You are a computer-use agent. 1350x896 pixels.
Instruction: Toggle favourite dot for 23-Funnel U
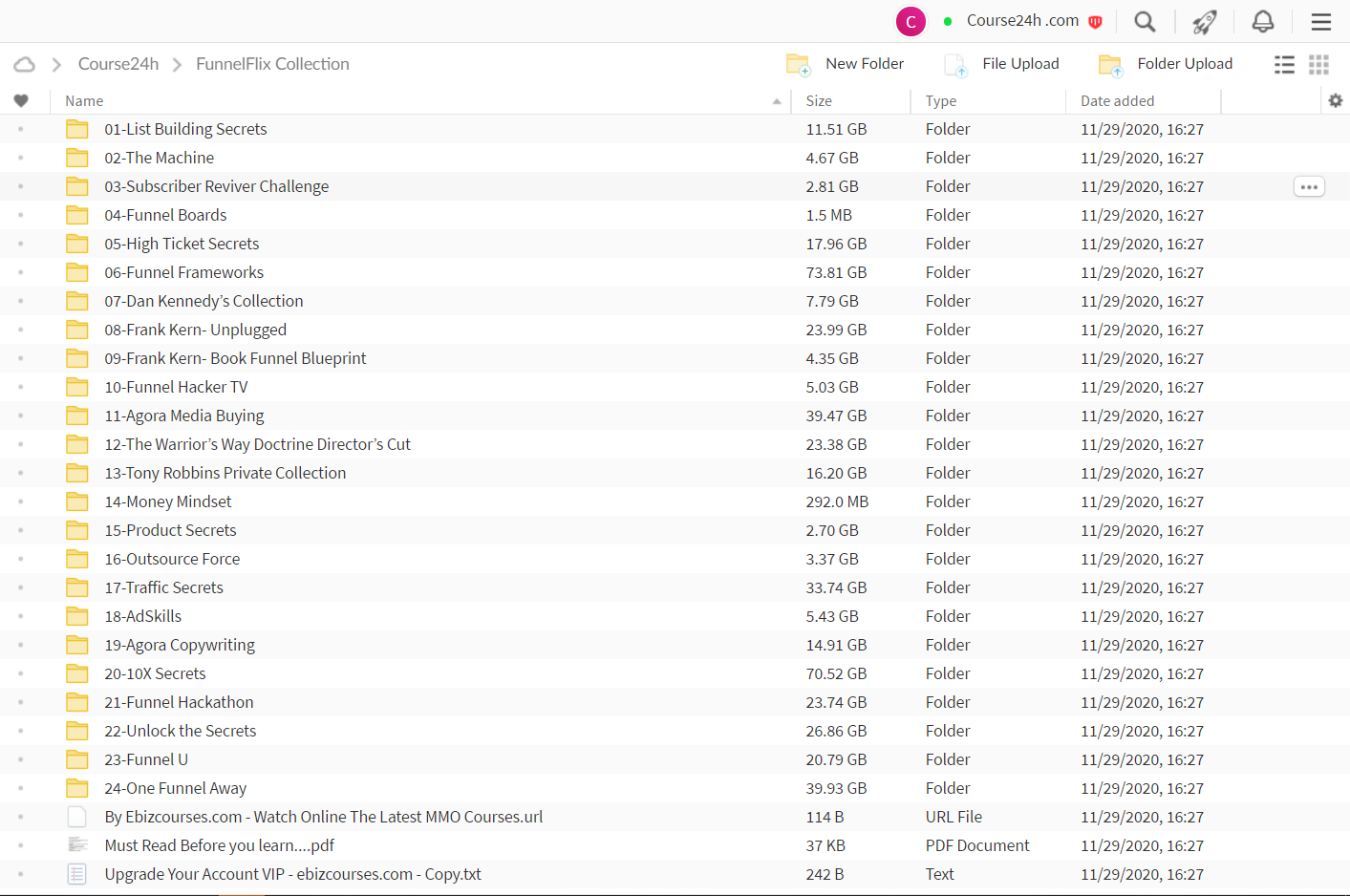pyautogui.click(x=21, y=759)
